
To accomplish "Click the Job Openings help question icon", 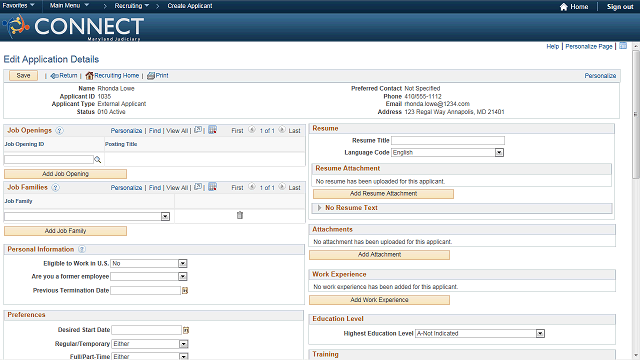I will click(59, 131).
